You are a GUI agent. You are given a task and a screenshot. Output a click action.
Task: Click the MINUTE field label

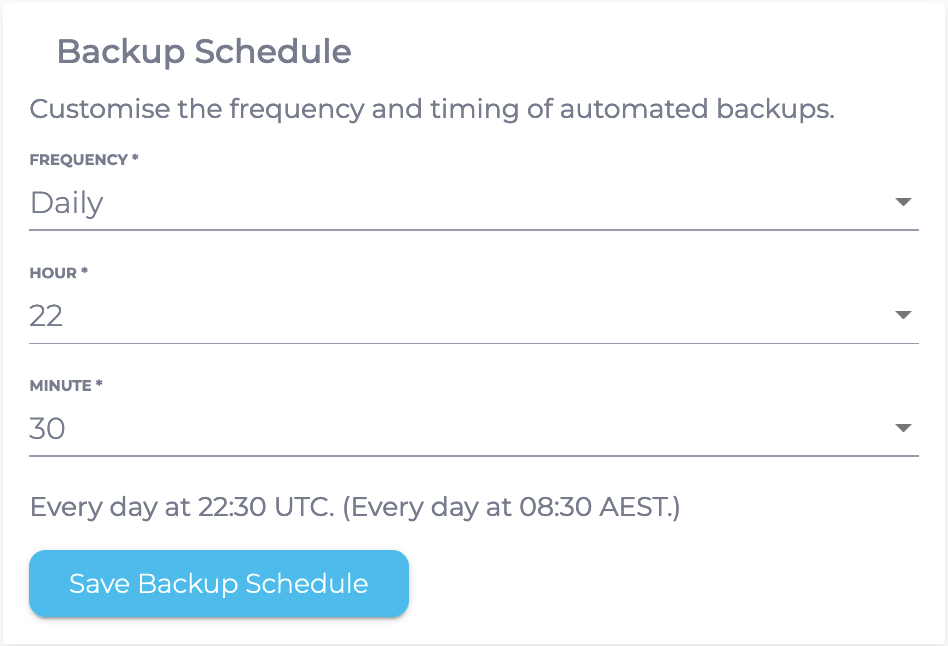click(x=62, y=386)
